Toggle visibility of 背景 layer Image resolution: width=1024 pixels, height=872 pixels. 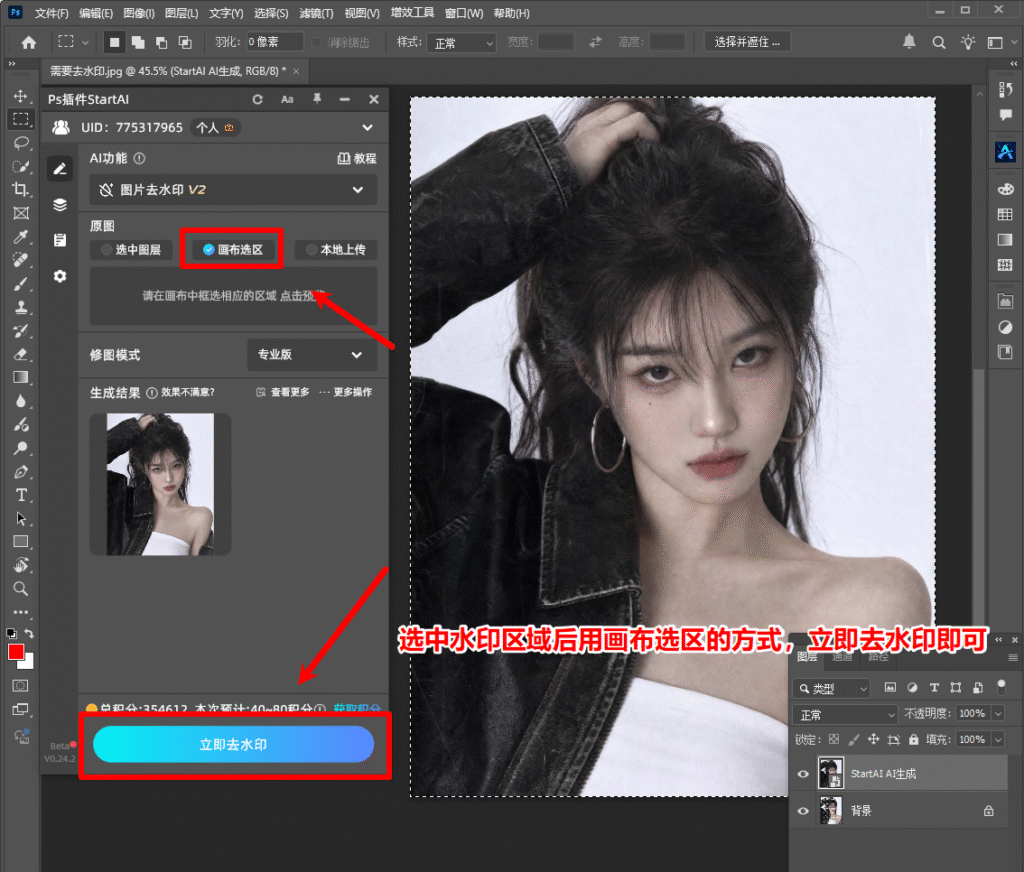click(803, 811)
